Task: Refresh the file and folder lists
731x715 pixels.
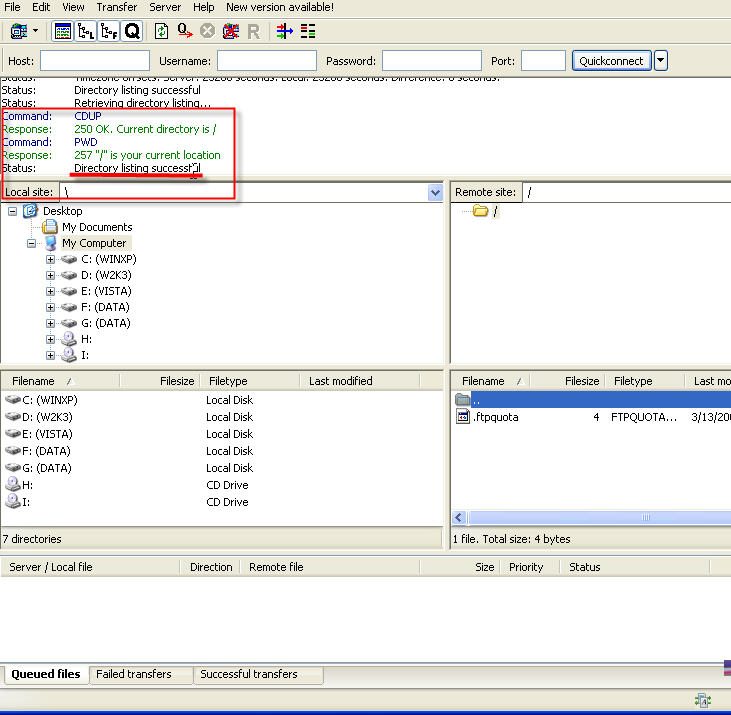Action: pyautogui.click(x=161, y=32)
